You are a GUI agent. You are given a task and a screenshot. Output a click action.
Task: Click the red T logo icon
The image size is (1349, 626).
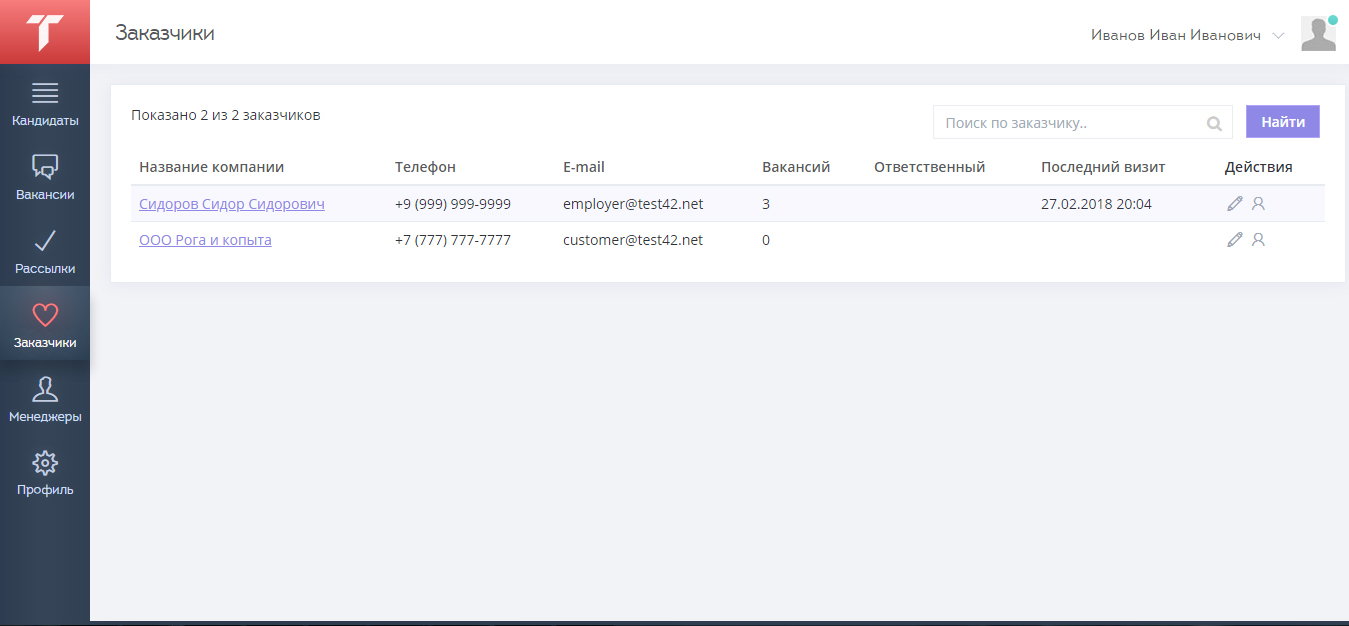(45, 32)
